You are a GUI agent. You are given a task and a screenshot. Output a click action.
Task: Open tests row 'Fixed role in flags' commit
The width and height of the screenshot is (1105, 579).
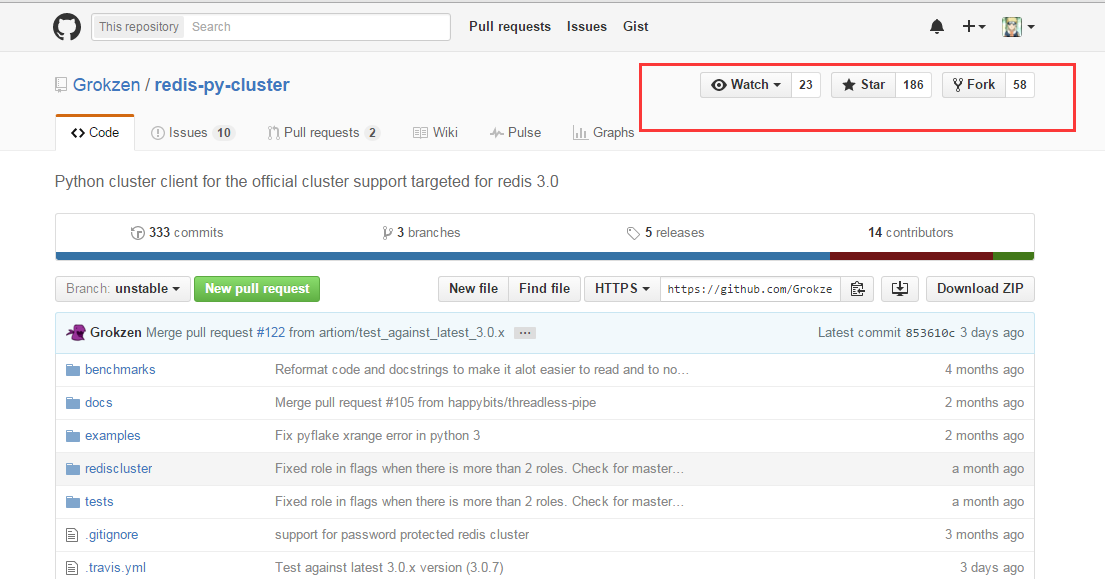[x=479, y=502]
